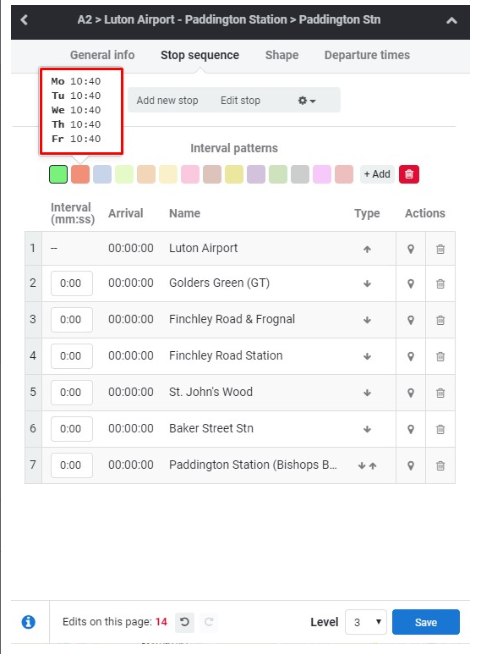Viewport: 477px width, 654px height.
Task: Save the stop sequence edits
Action: (x=426, y=622)
